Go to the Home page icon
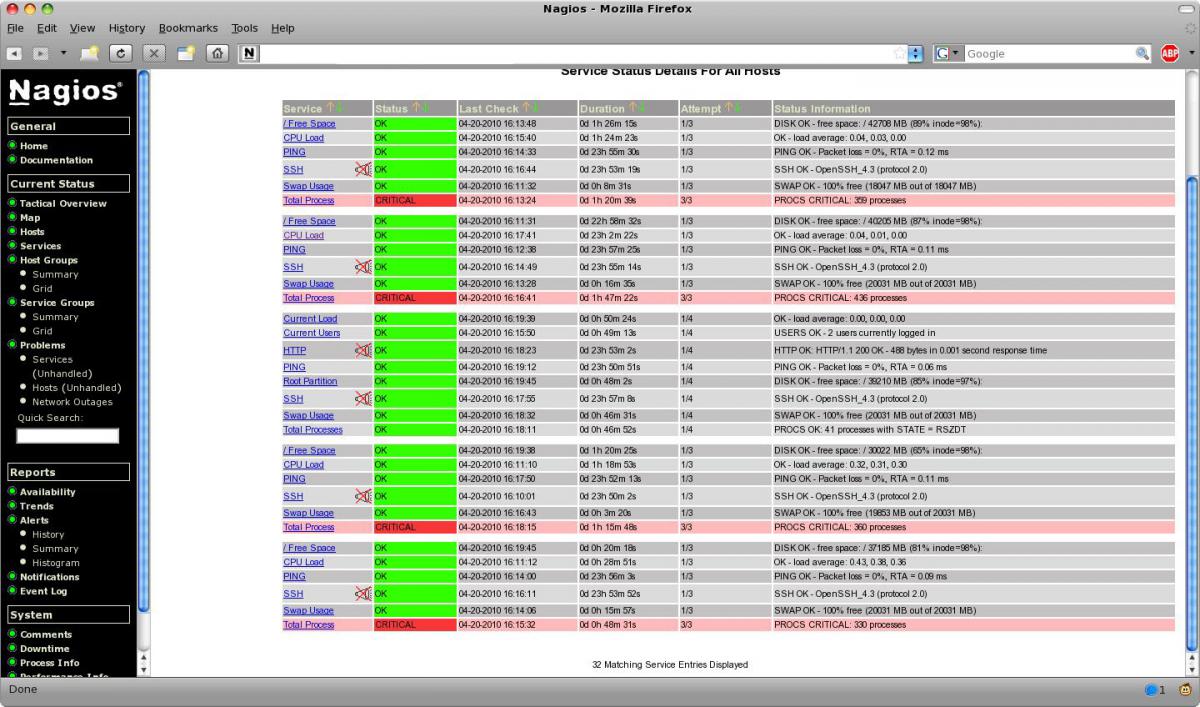 (x=217, y=54)
